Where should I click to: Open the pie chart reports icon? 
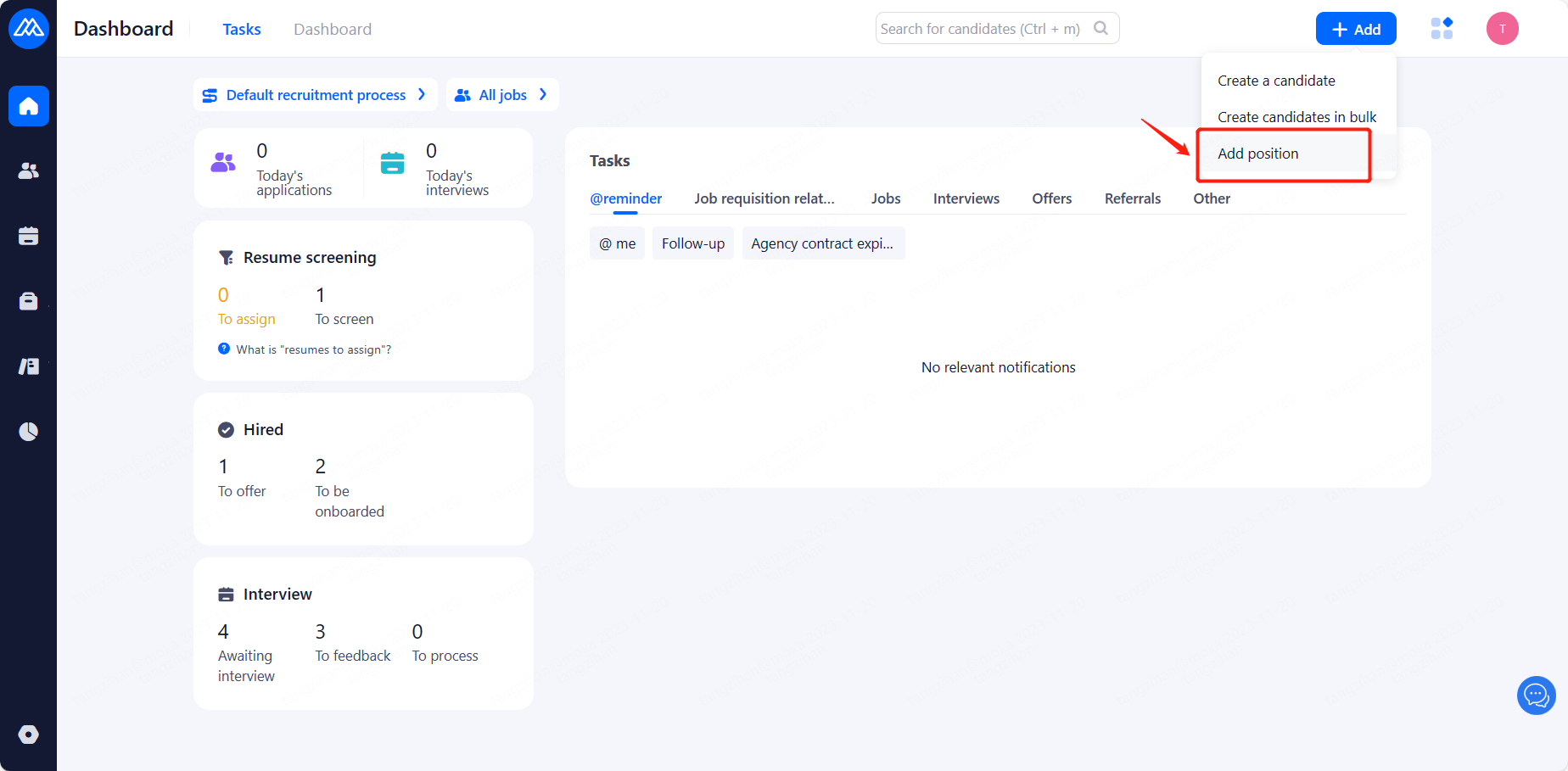pyautogui.click(x=29, y=432)
